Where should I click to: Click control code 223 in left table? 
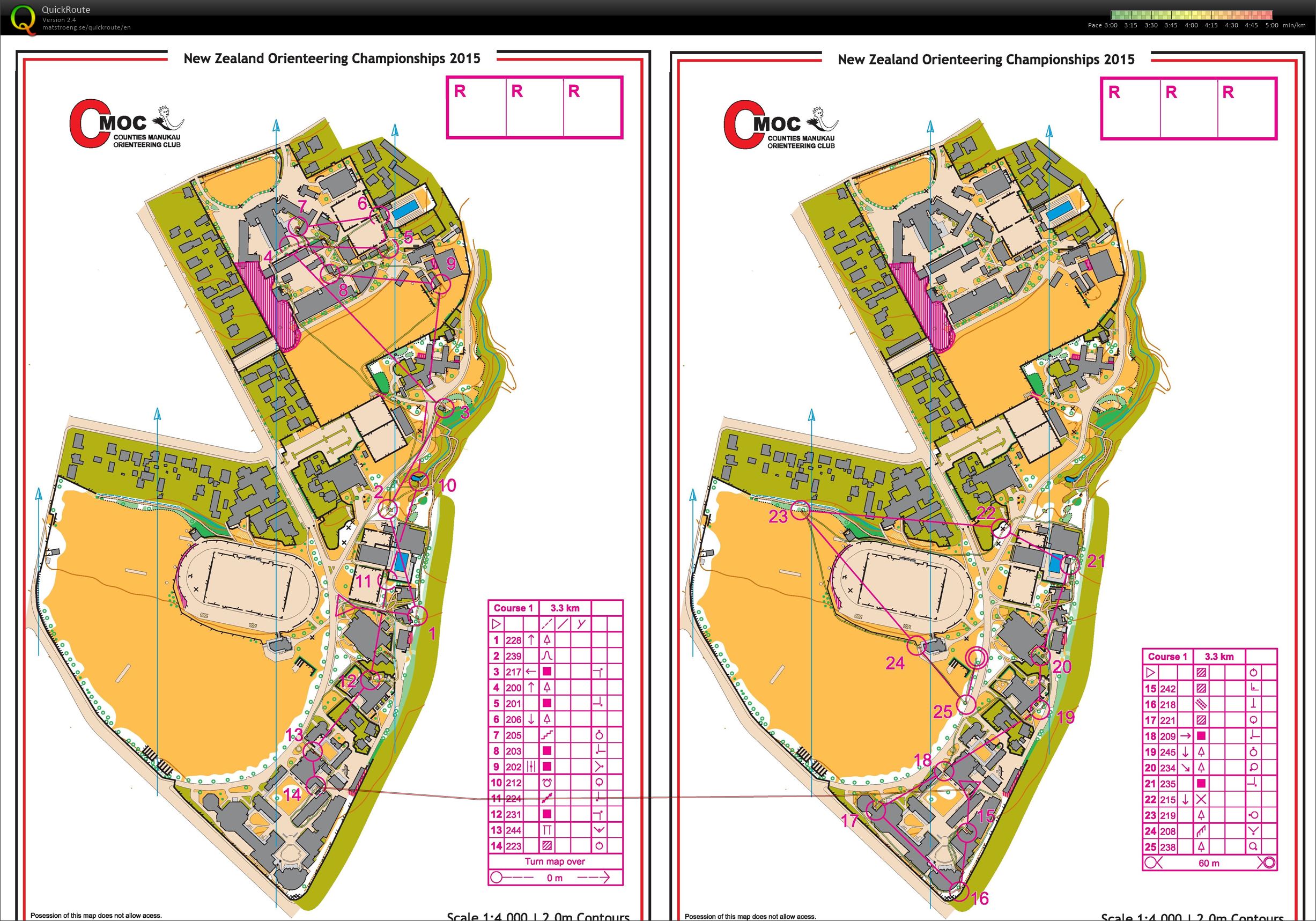pyautogui.click(x=514, y=845)
